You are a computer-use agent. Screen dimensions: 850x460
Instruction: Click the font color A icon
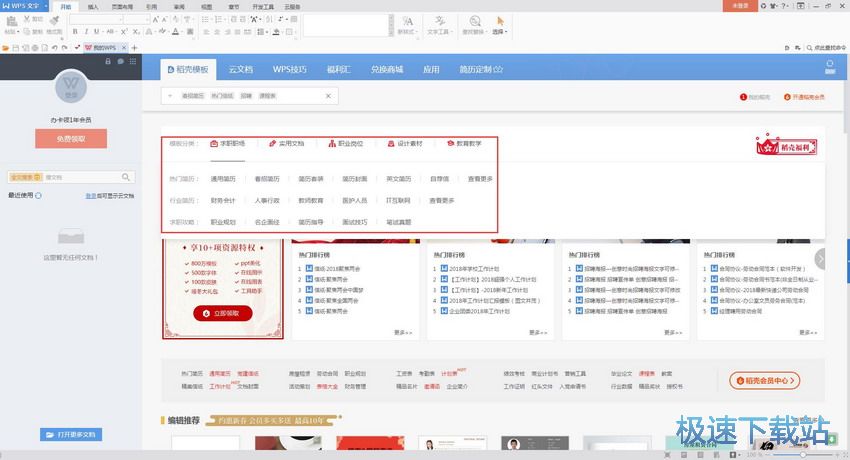(x=175, y=32)
